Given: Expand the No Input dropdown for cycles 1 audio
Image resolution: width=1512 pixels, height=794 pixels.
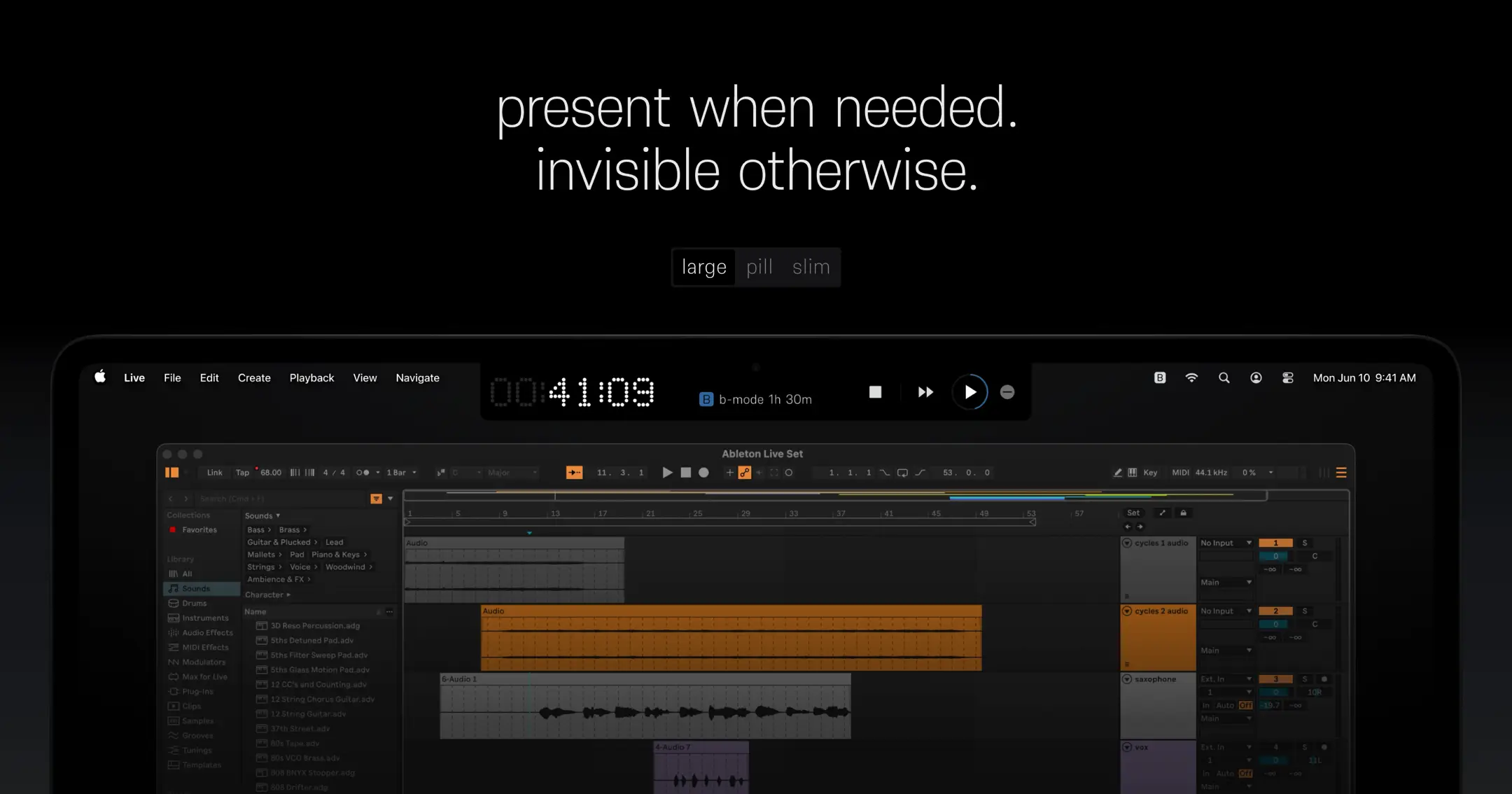Looking at the screenshot, I should pyautogui.click(x=1226, y=543).
